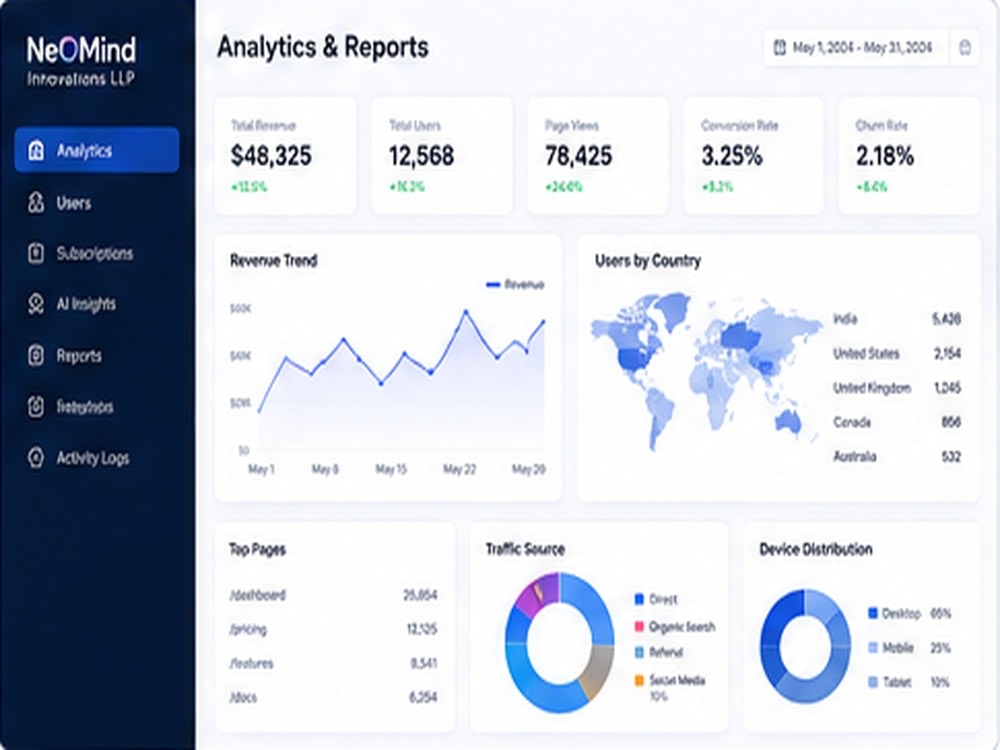Click the Social Media legend swatch
This screenshot has height=750, width=1000.
[x=639, y=680]
